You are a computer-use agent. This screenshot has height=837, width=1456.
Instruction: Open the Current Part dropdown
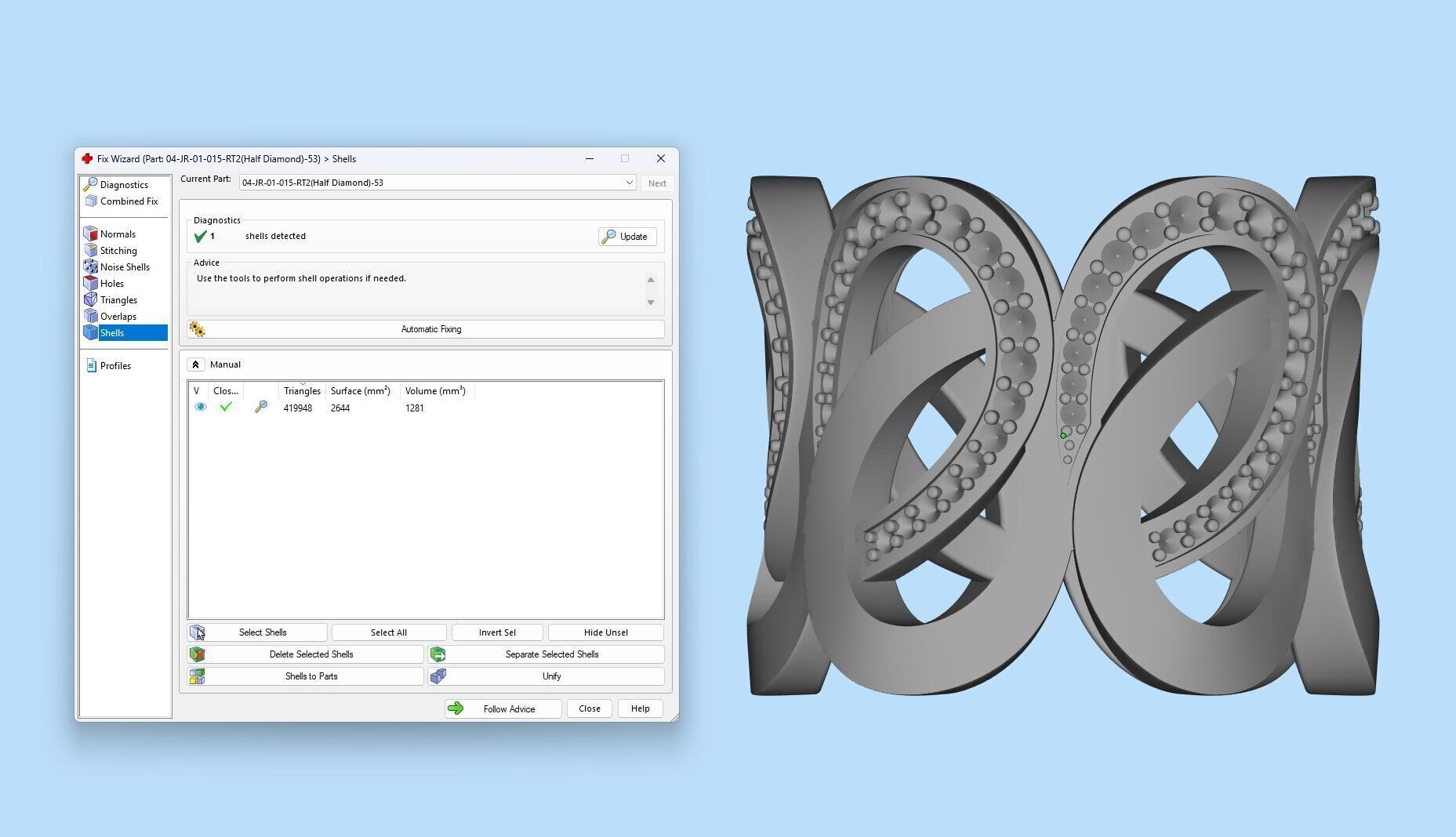(x=438, y=183)
